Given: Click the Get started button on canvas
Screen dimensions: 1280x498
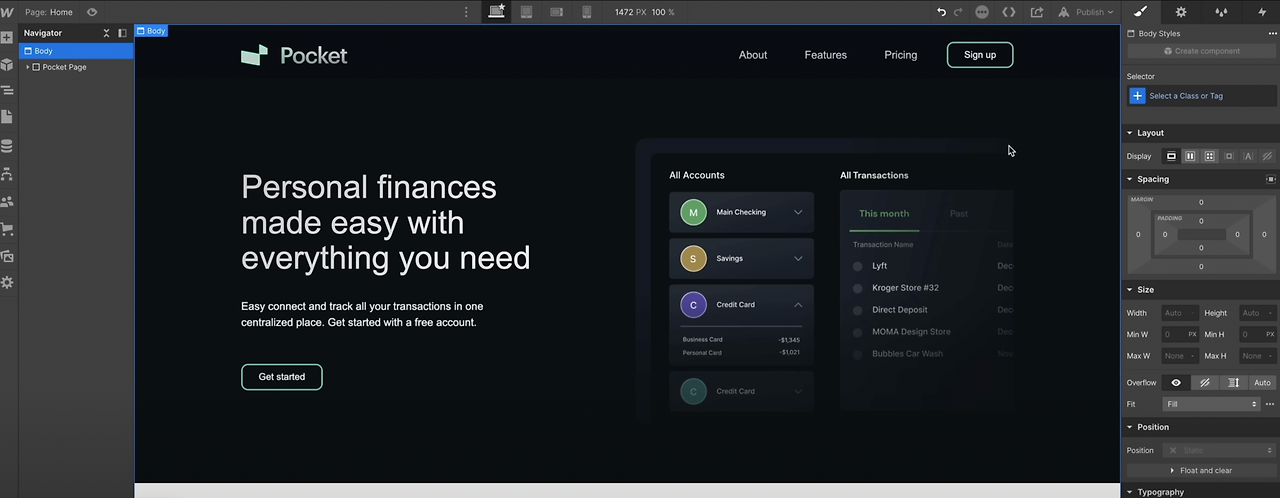Looking at the screenshot, I should (282, 377).
